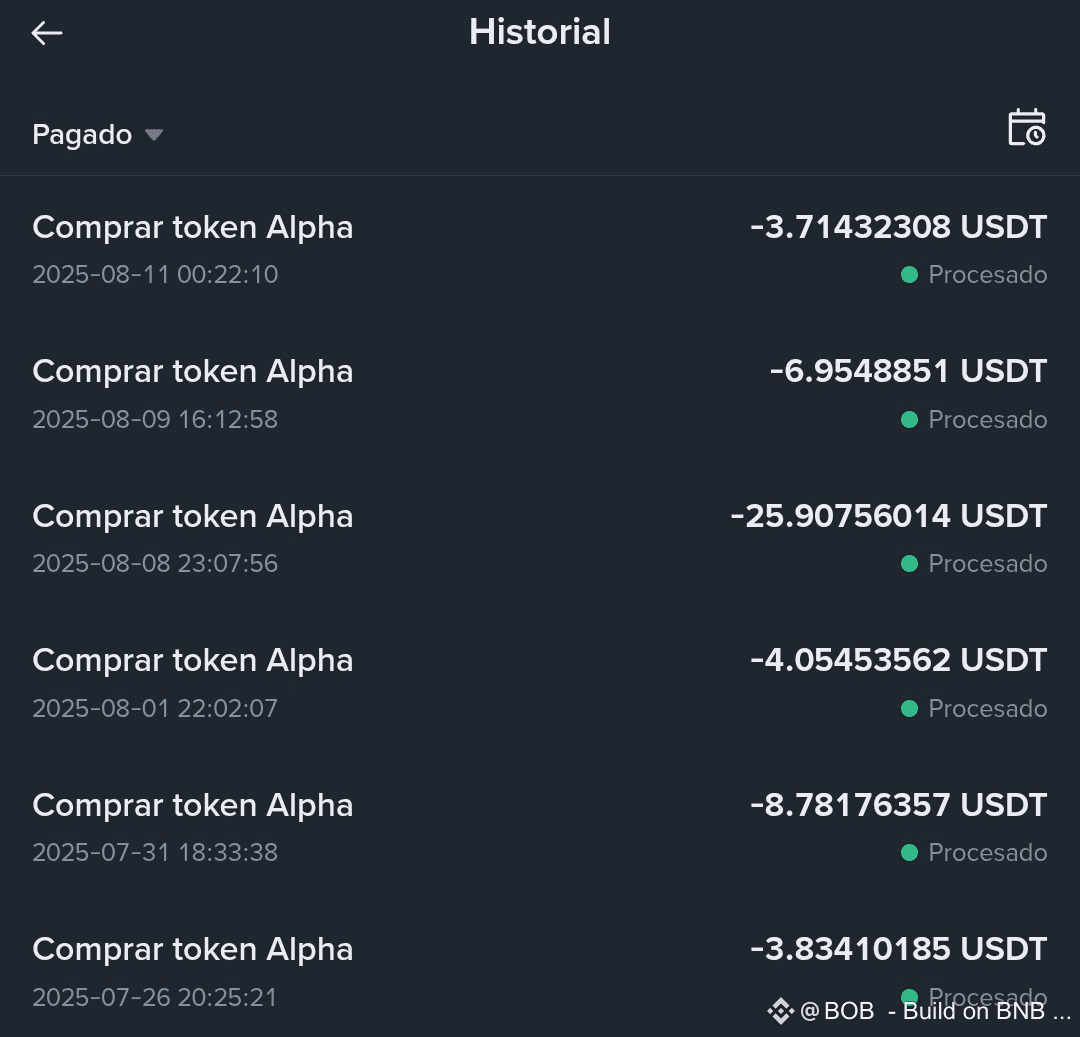Click green status dot of 2025-08-01 transaction
Viewport: 1080px width, 1037px height.
click(909, 709)
